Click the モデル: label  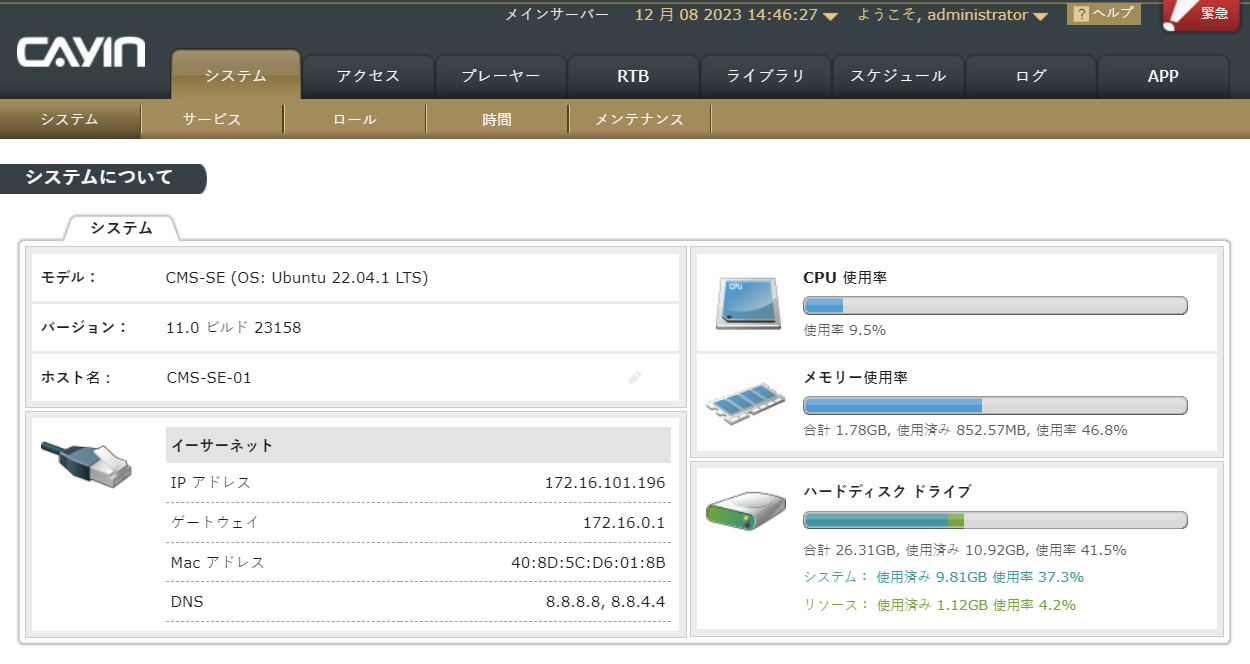(69, 277)
